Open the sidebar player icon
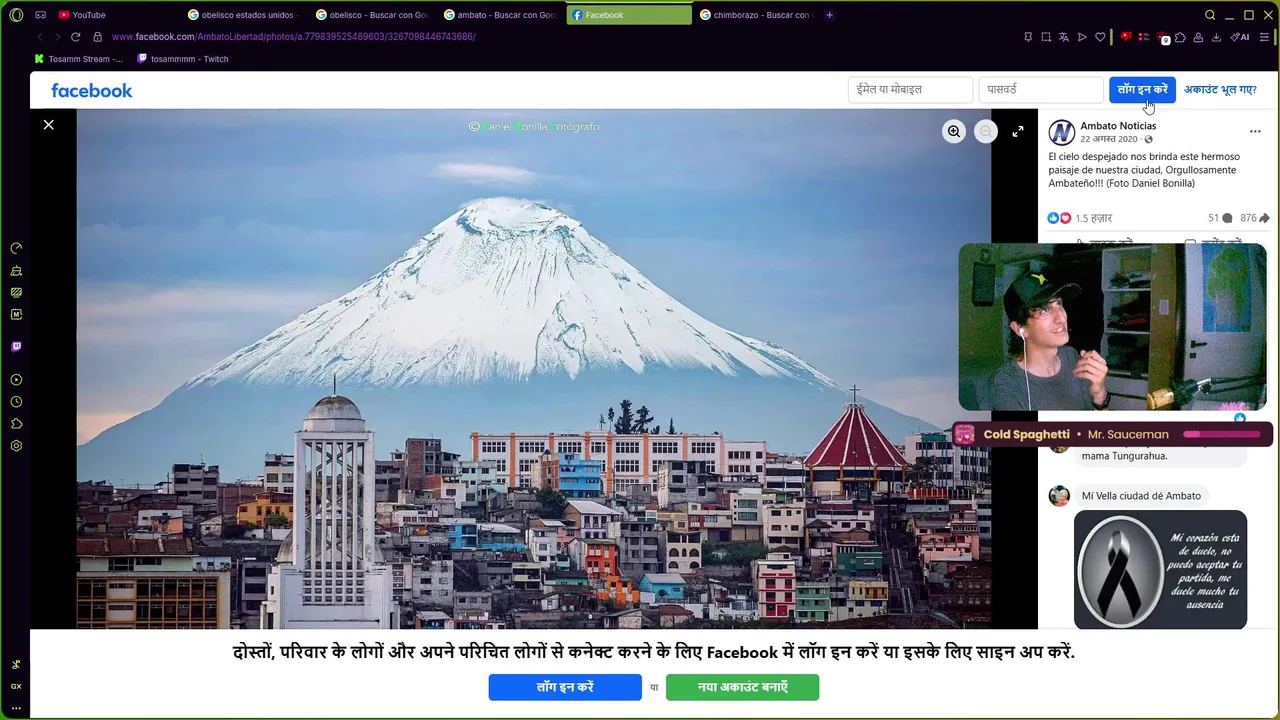 coord(16,380)
